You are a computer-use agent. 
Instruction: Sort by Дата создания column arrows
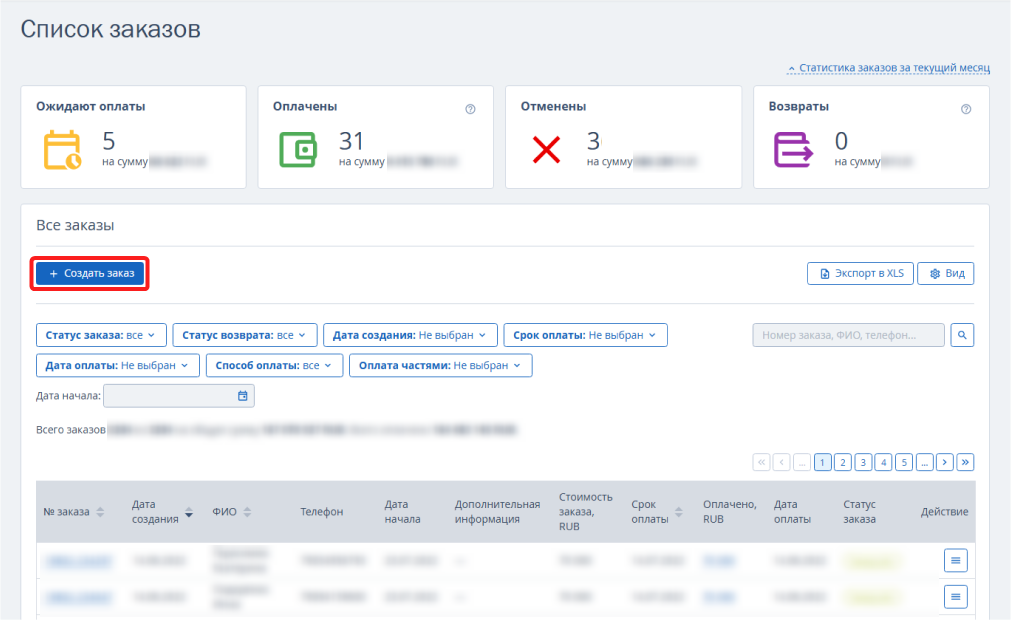(189, 512)
